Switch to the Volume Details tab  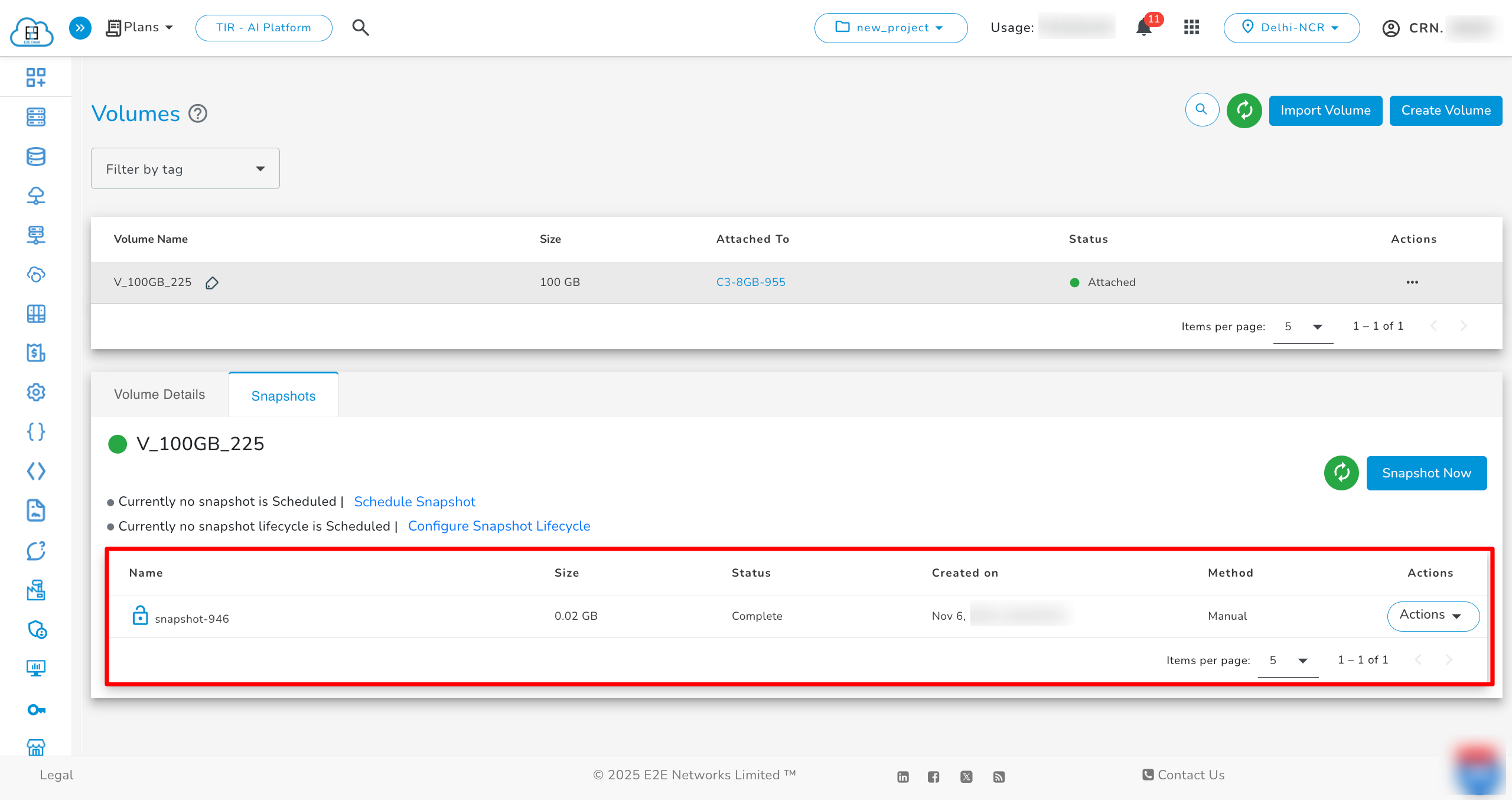(x=159, y=395)
